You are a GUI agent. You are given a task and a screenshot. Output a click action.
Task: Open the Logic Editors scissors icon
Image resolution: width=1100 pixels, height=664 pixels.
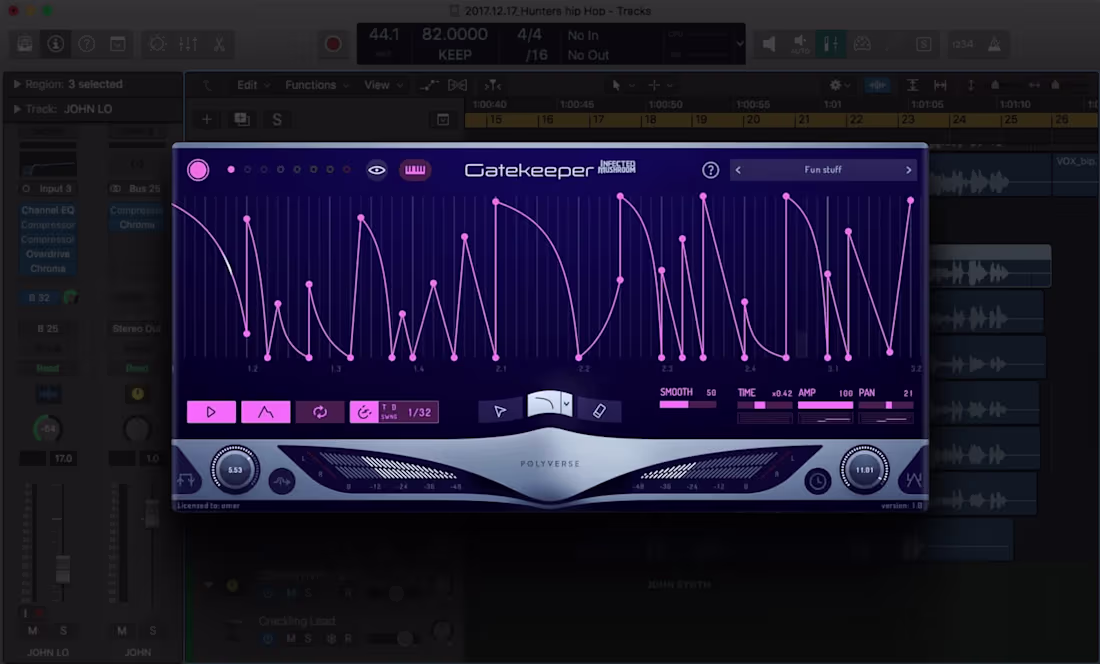click(219, 44)
